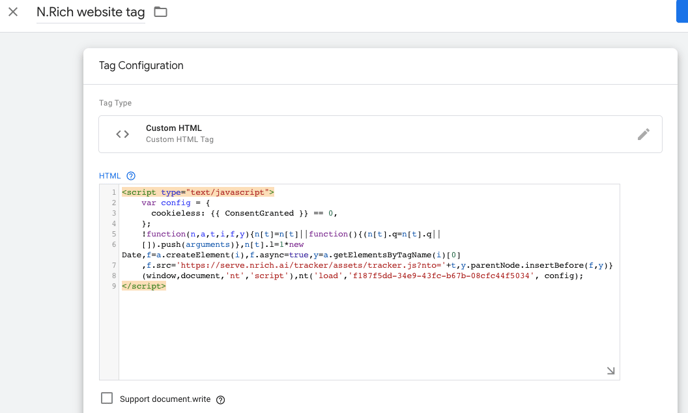Screen dimensions: 688x413
Task: Click line number 5 in editor gutter
Action: coord(114,234)
